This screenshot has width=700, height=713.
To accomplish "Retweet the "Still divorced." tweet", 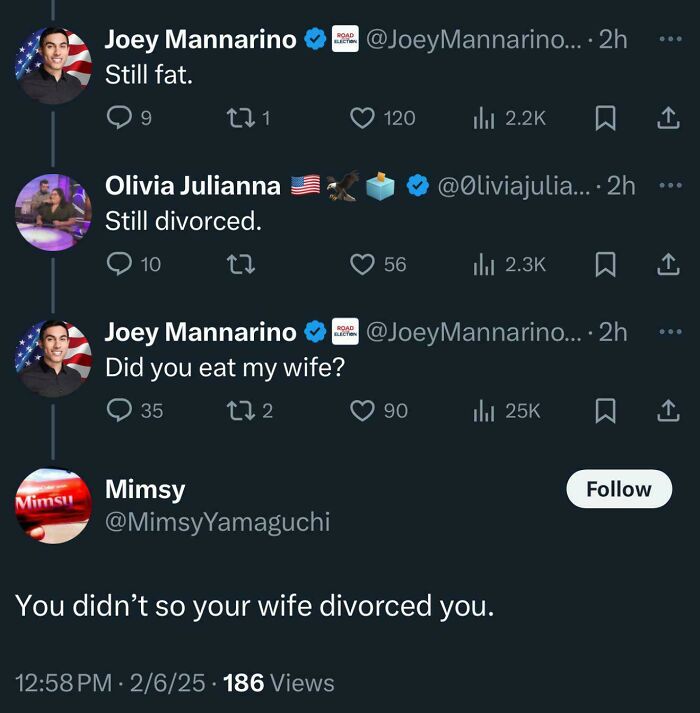I will coord(240,264).
